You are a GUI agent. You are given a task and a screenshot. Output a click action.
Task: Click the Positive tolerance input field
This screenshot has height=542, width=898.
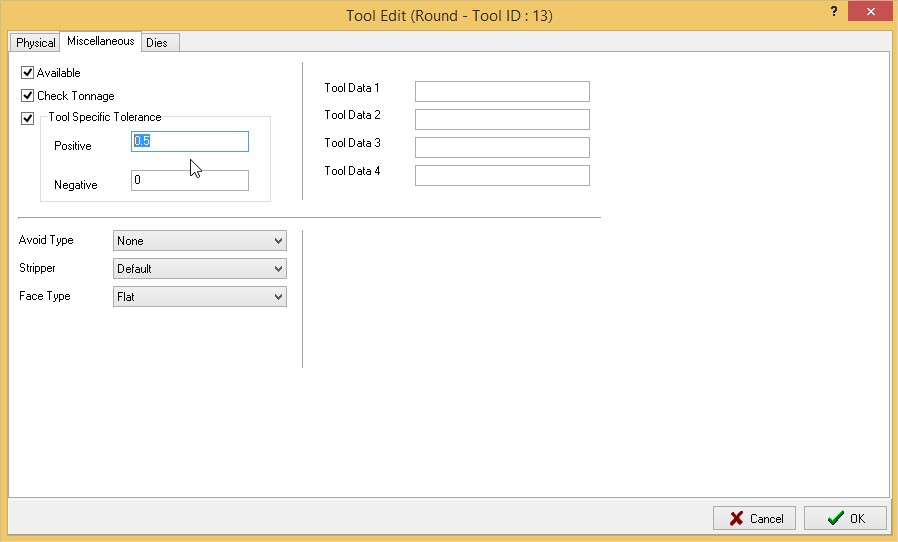click(x=189, y=142)
